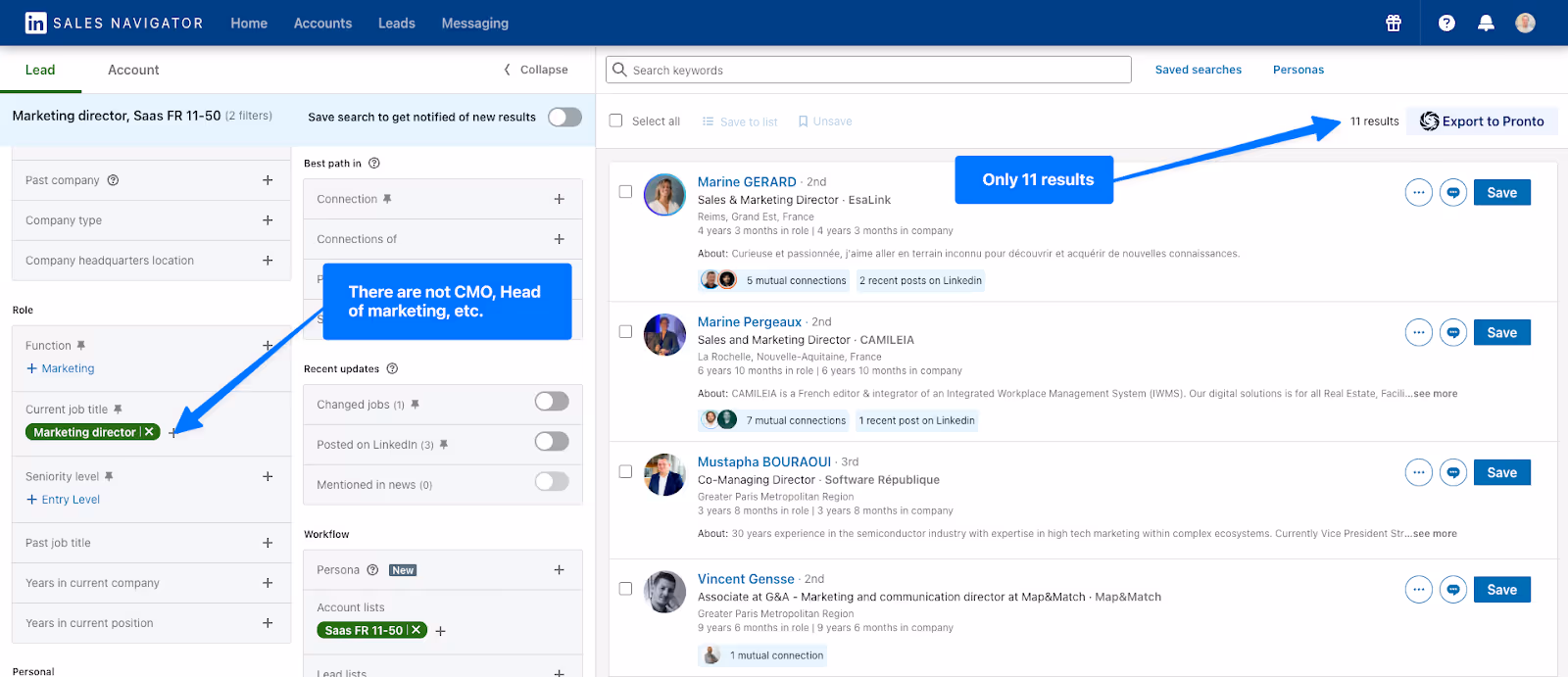Open Messaging in navigation
Image resolution: width=1568 pixels, height=677 pixels.
tap(474, 23)
